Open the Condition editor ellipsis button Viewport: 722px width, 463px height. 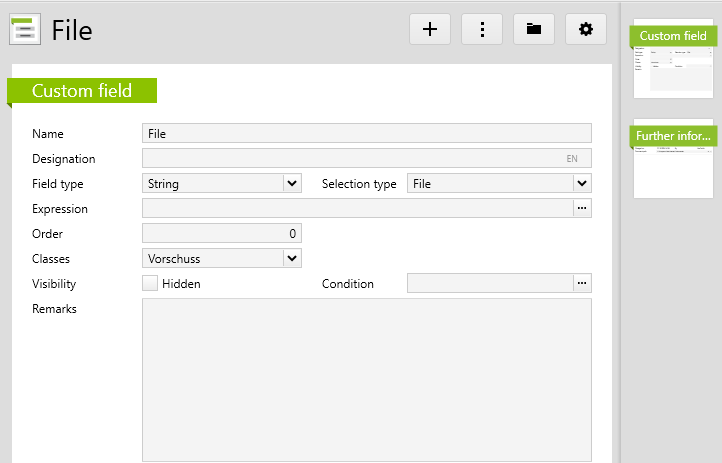(582, 283)
